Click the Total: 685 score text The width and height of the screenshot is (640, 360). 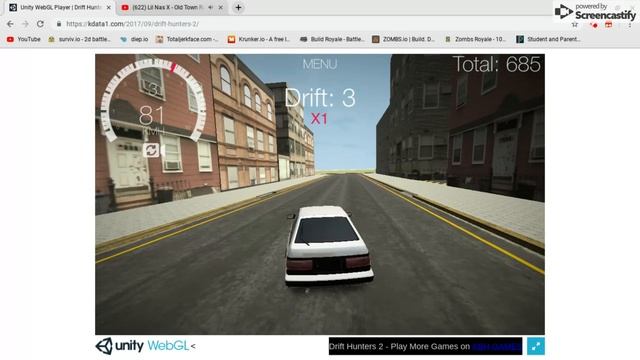497,64
